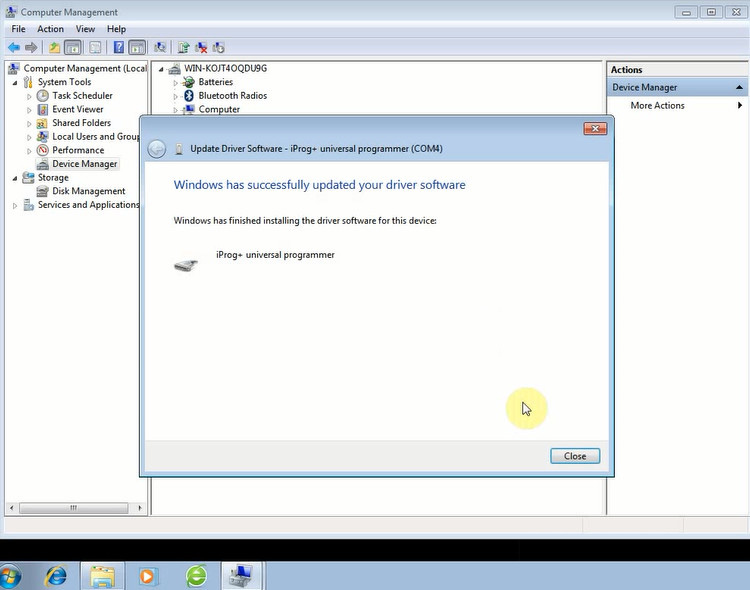
Task: Collapse the Storage node
Action: (x=15, y=178)
